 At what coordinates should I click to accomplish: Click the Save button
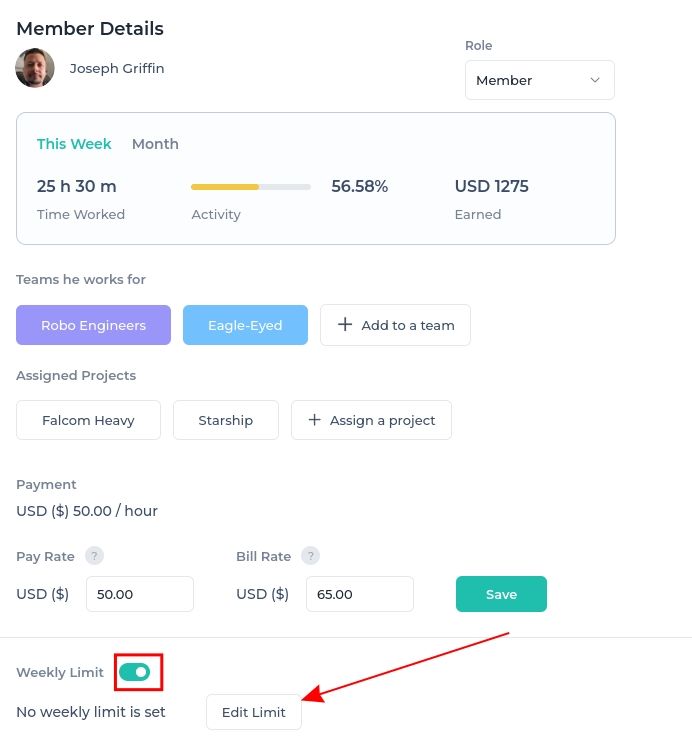pos(501,594)
